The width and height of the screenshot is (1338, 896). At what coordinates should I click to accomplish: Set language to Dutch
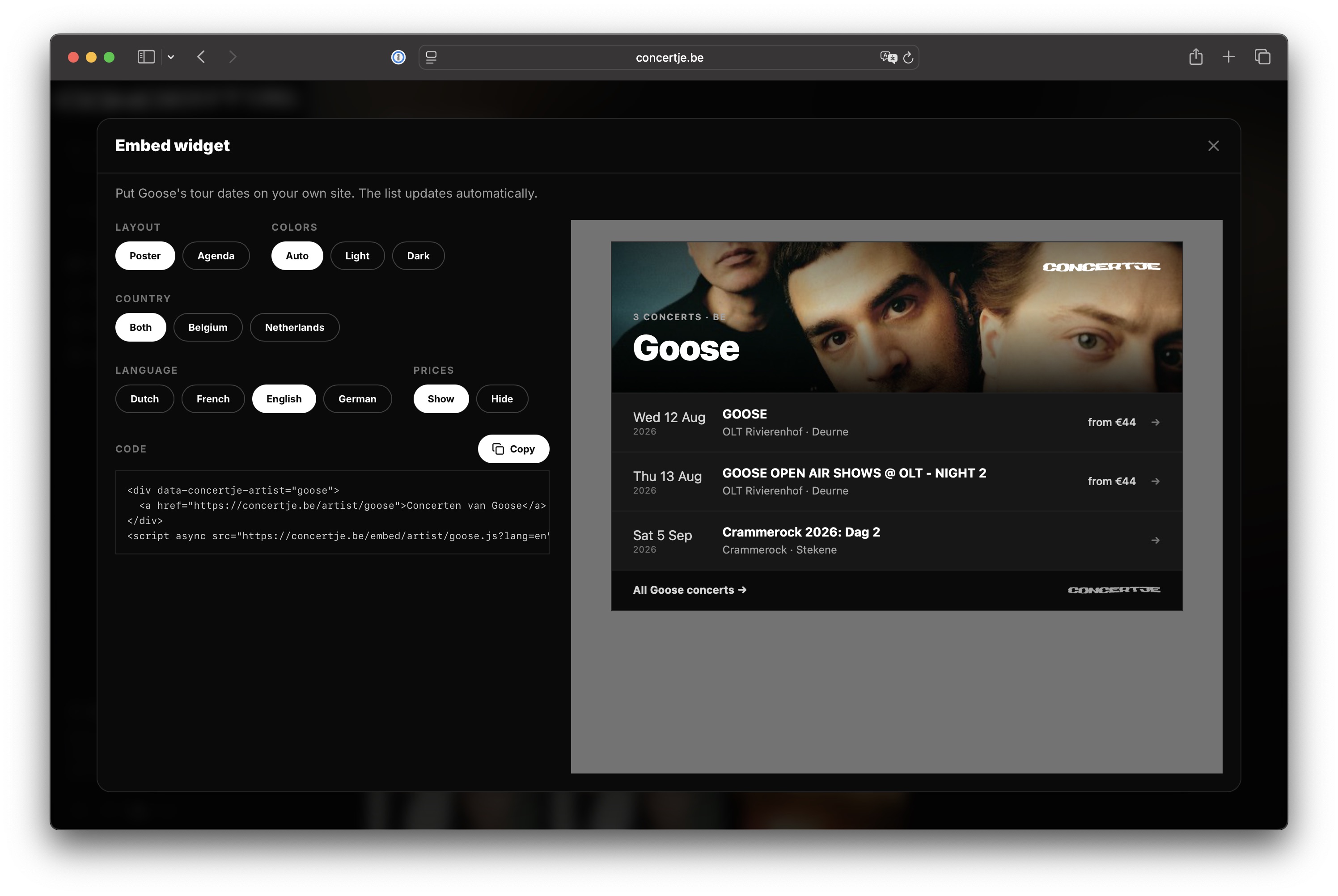(x=144, y=399)
